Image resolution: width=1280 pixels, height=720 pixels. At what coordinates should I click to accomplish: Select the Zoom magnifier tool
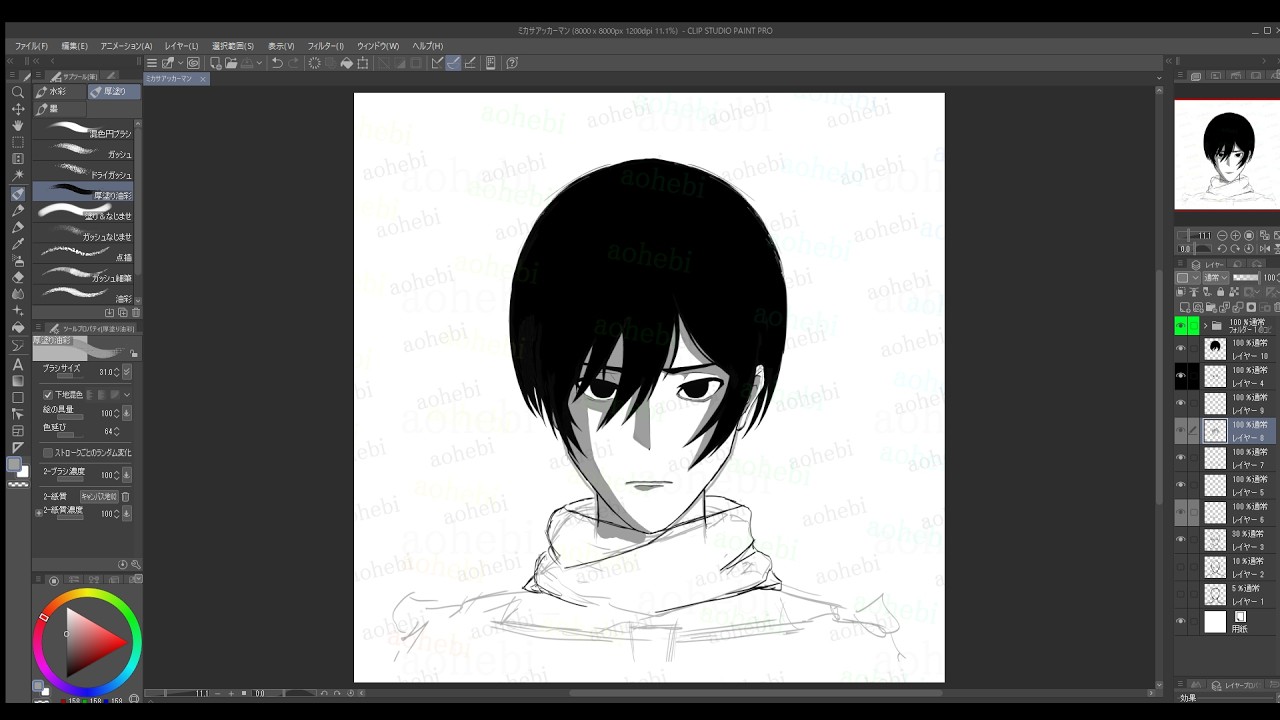click(18, 92)
